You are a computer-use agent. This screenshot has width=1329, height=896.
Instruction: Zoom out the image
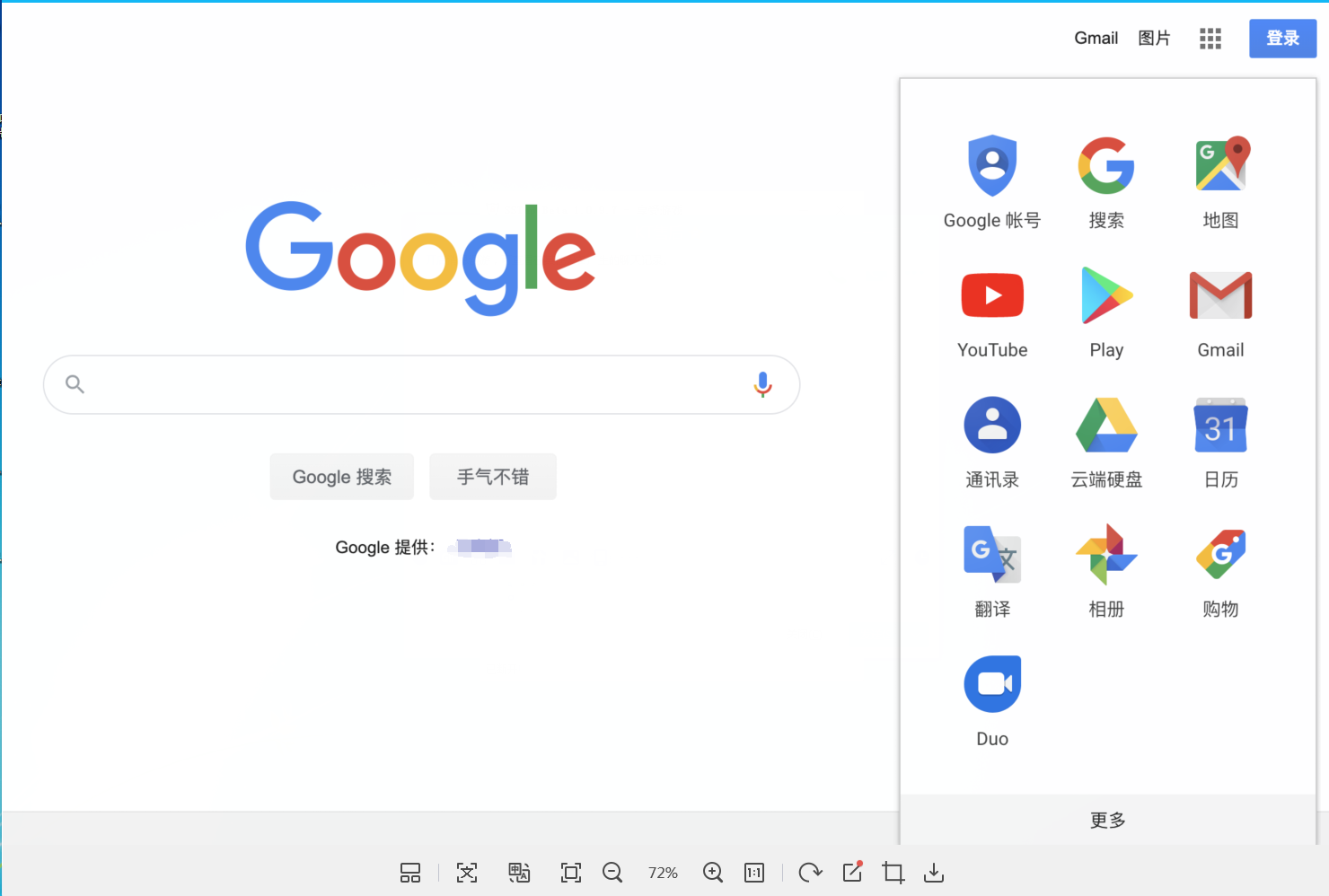612,873
